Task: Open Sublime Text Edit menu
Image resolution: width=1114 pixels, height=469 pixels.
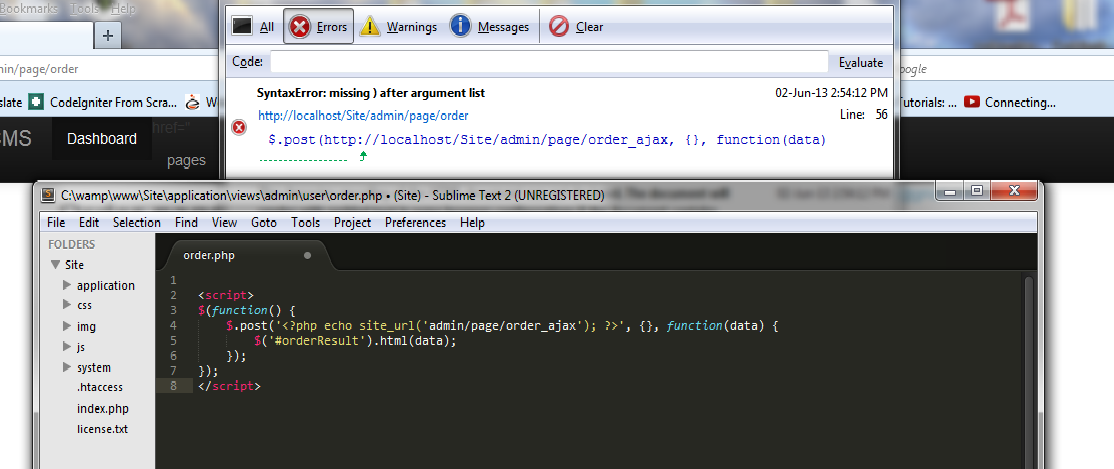Action: click(89, 222)
